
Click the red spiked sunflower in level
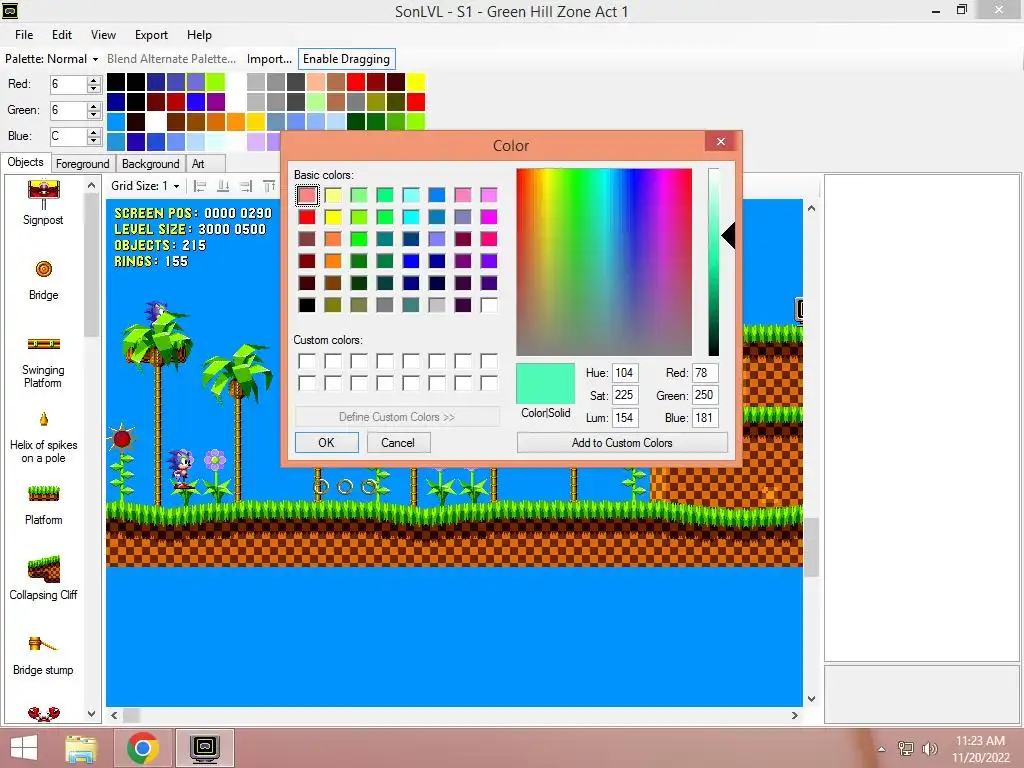click(122, 438)
